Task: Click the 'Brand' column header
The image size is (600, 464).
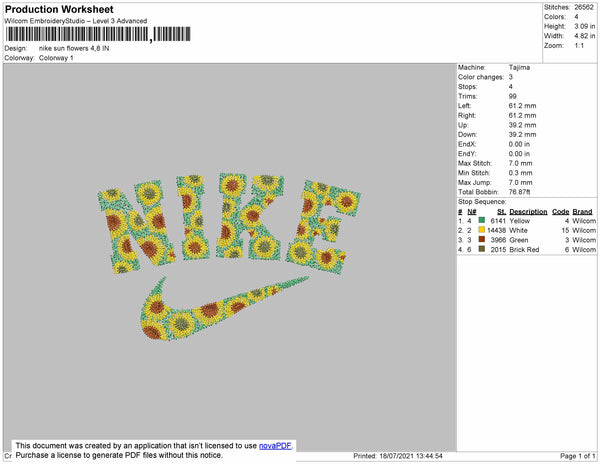Action: tap(582, 212)
